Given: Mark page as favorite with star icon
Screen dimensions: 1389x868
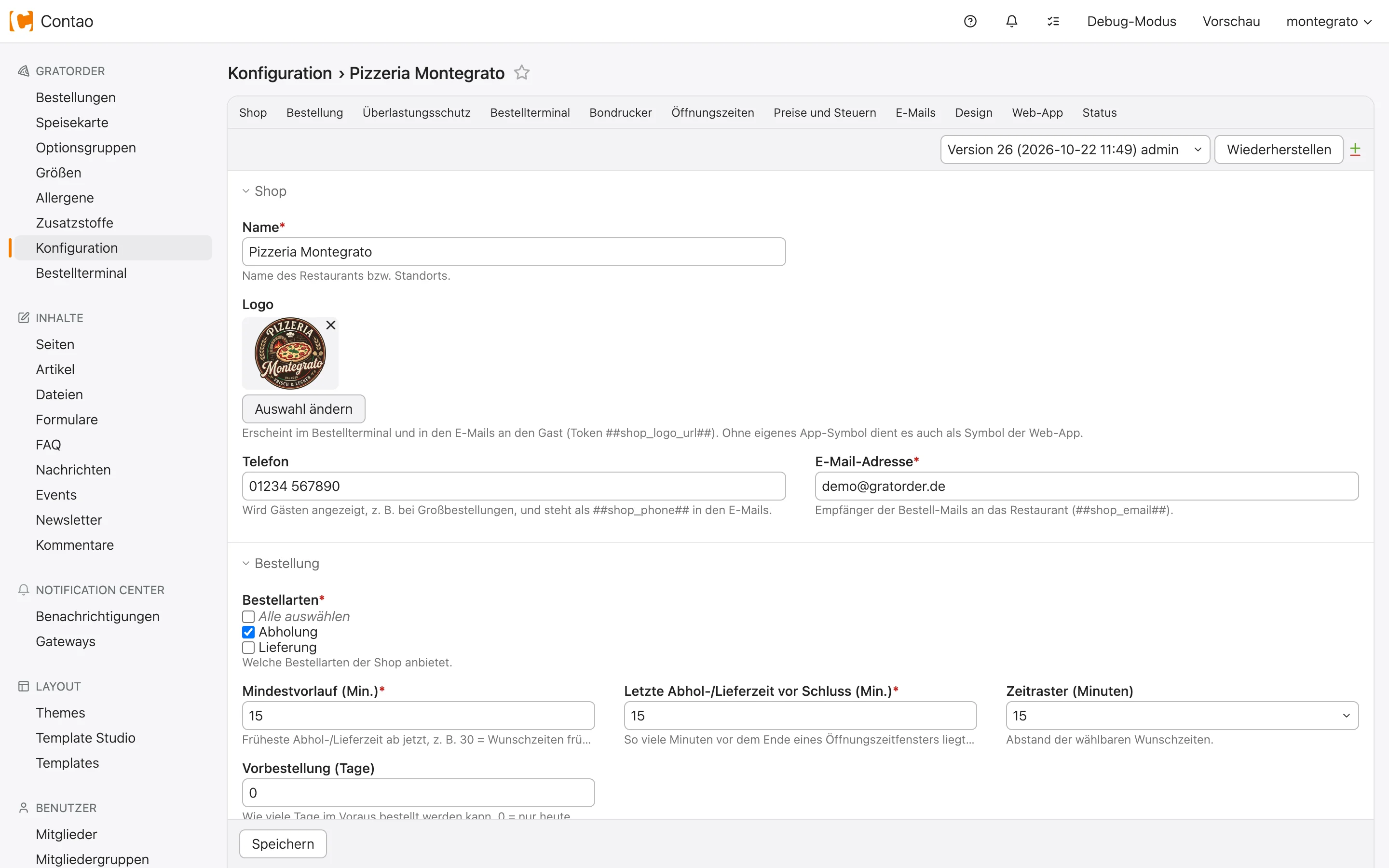Looking at the screenshot, I should coord(521,73).
